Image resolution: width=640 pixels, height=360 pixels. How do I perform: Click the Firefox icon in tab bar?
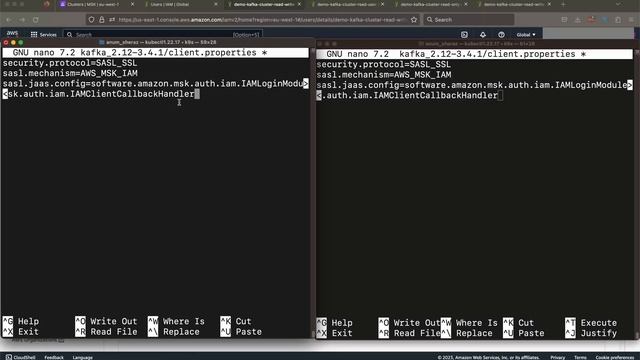tap(47, 4)
